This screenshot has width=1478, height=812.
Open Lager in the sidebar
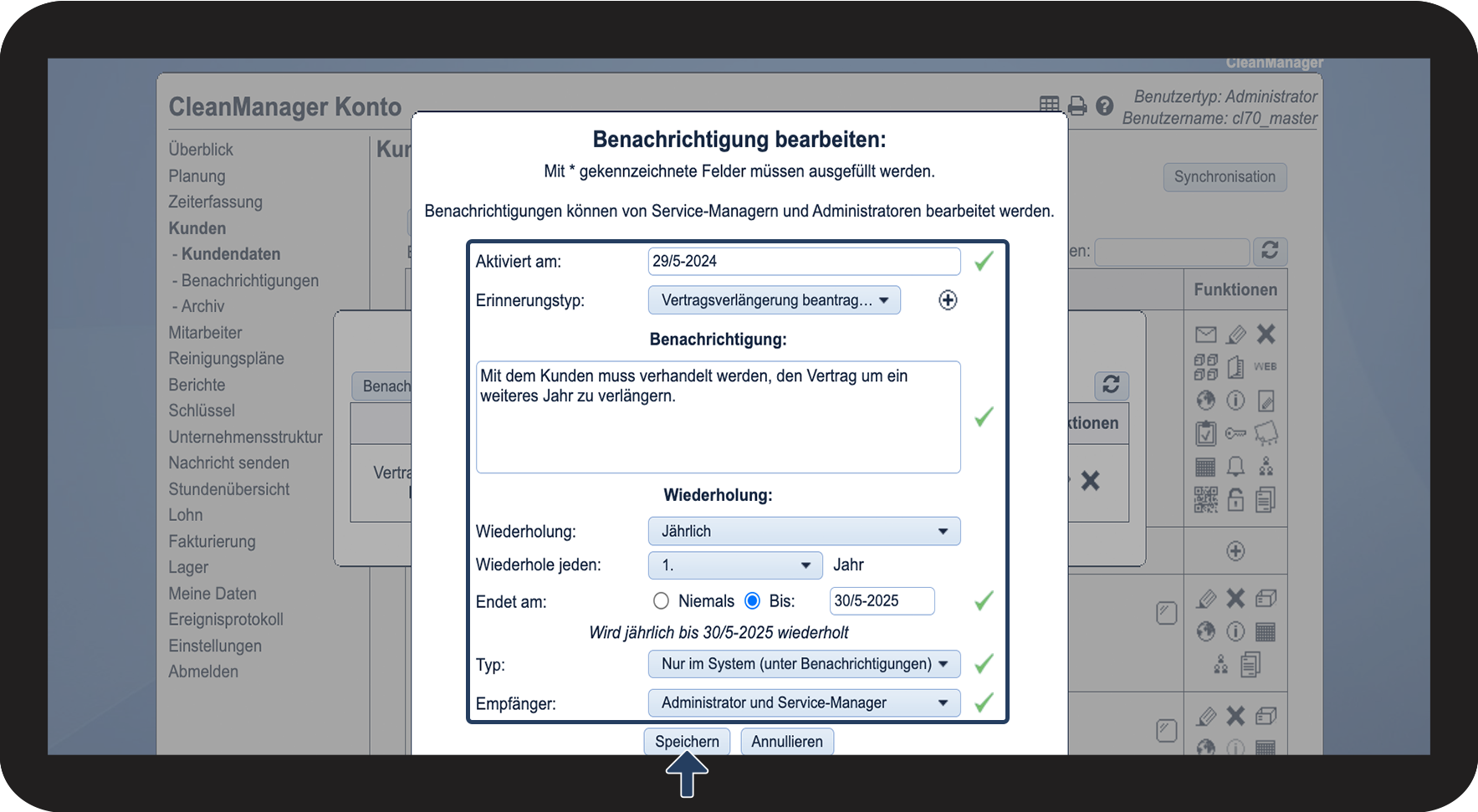(188, 568)
